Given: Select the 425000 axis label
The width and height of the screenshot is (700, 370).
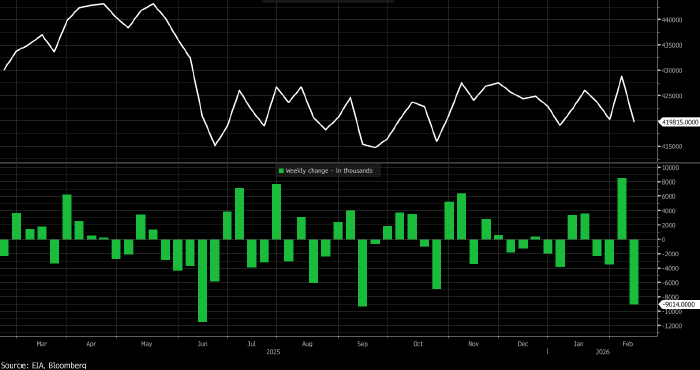Looking at the screenshot, I should click(x=672, y=96).
